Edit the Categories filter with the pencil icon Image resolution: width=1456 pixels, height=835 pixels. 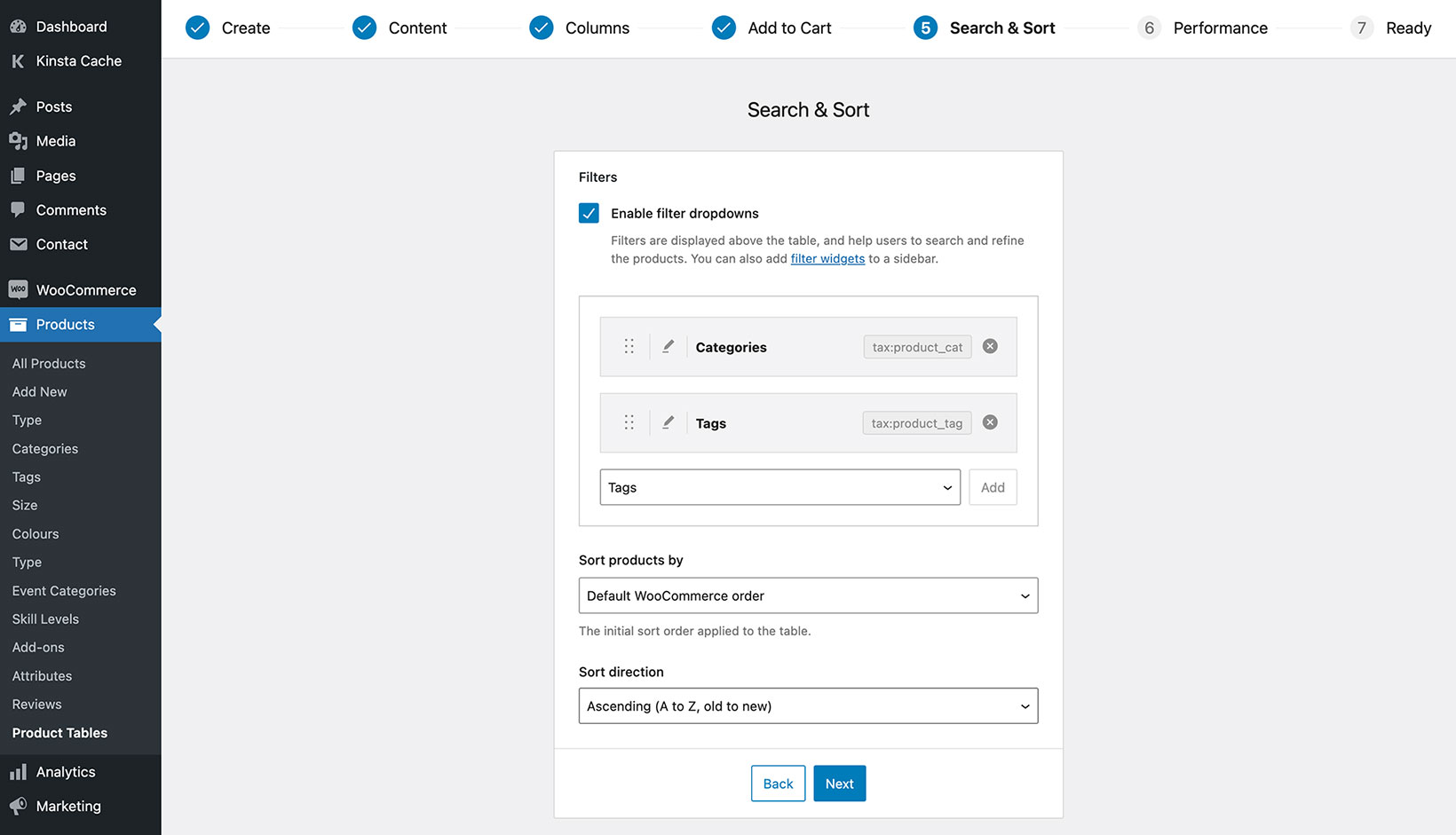[x=669, y=346]
